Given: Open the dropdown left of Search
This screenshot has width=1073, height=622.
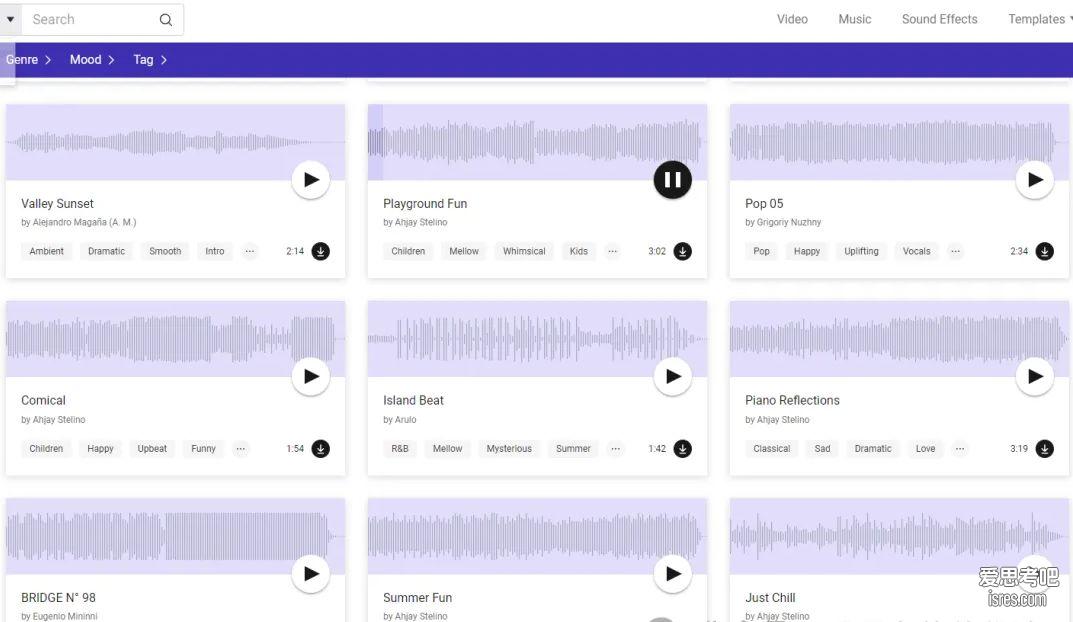Looking at the screenshot, I should 10,19.
